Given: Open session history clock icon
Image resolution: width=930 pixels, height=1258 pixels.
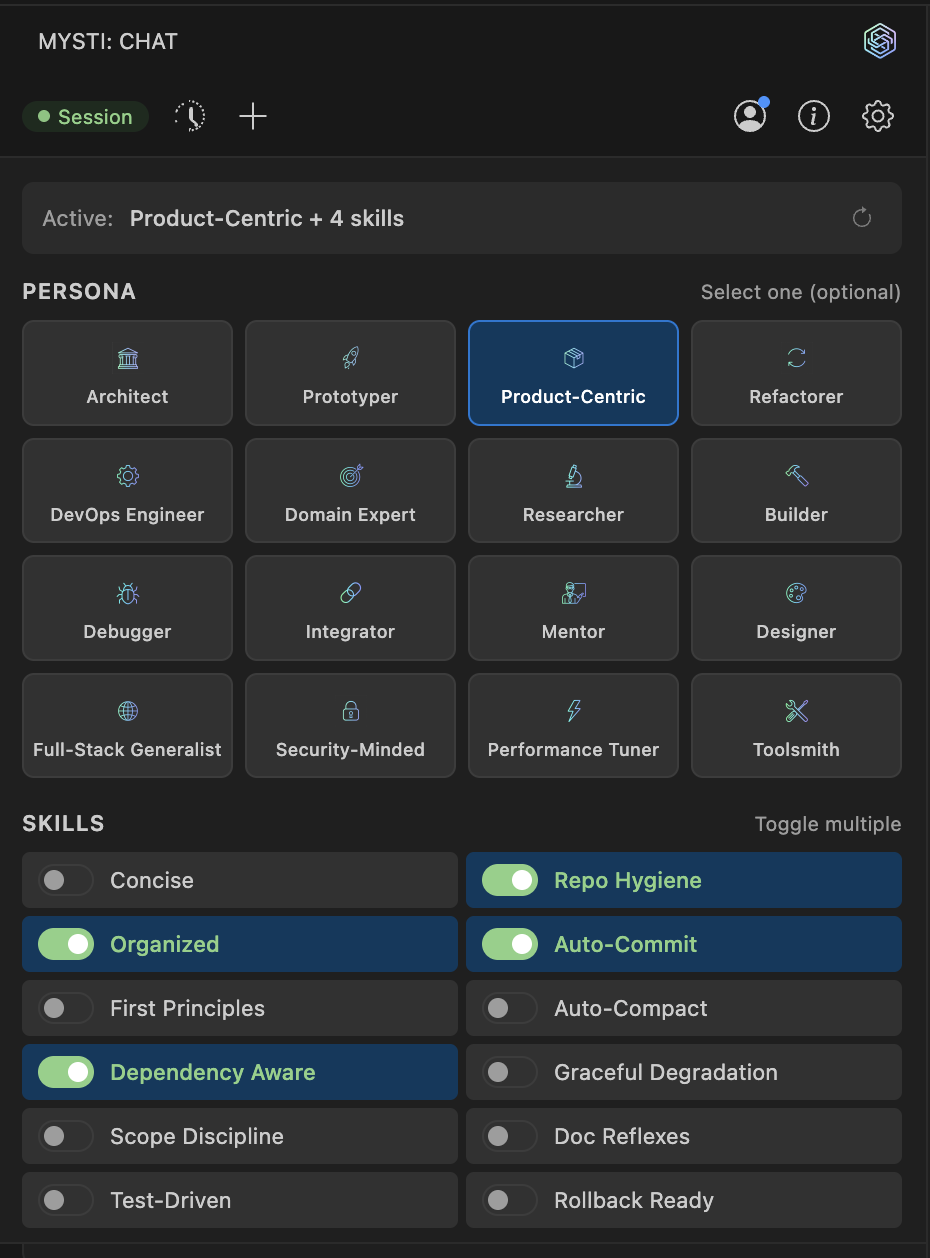Looking at the screenshot, I should [x=190, y=117].
